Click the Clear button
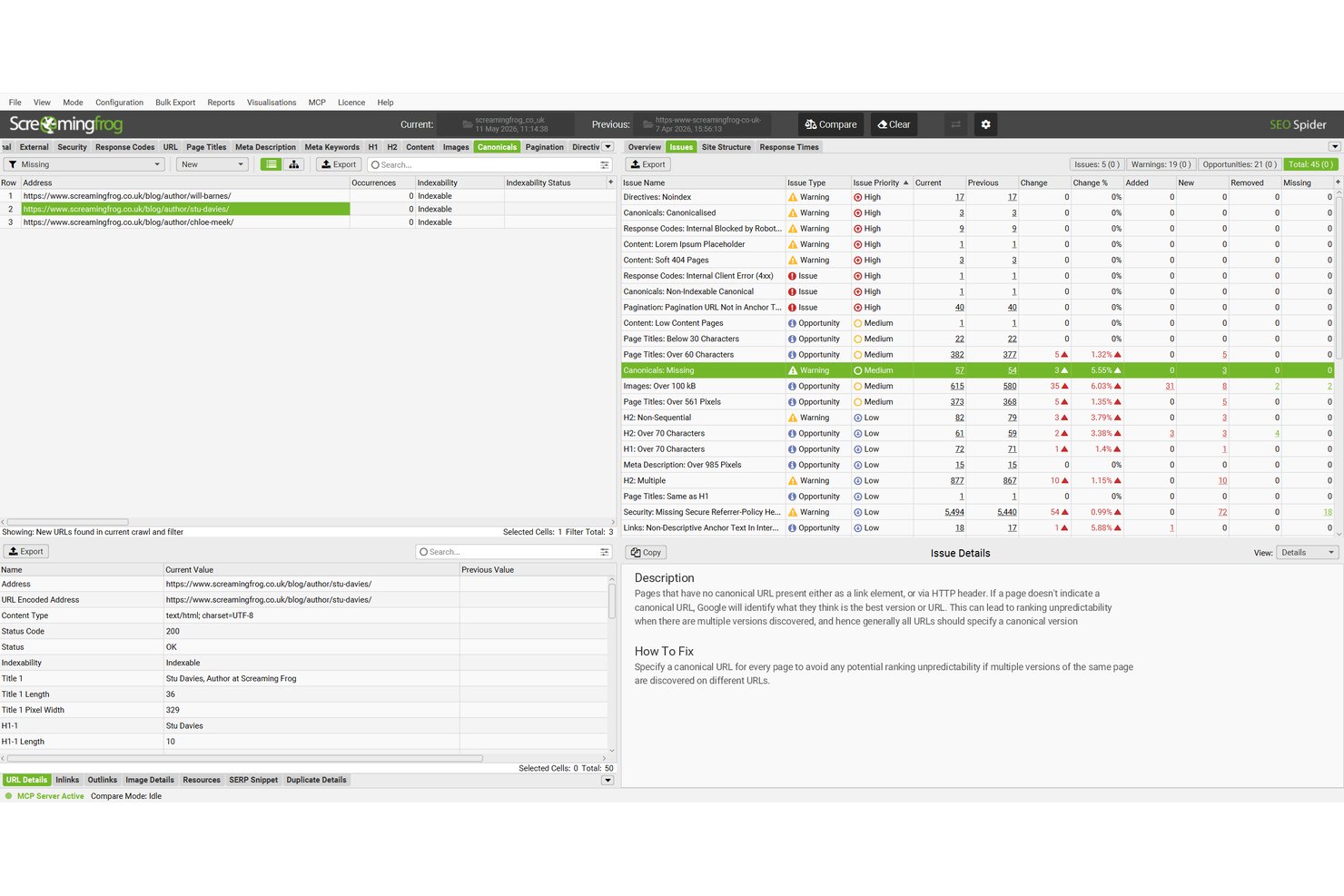The image size is (1344, 896). (894, 124)
